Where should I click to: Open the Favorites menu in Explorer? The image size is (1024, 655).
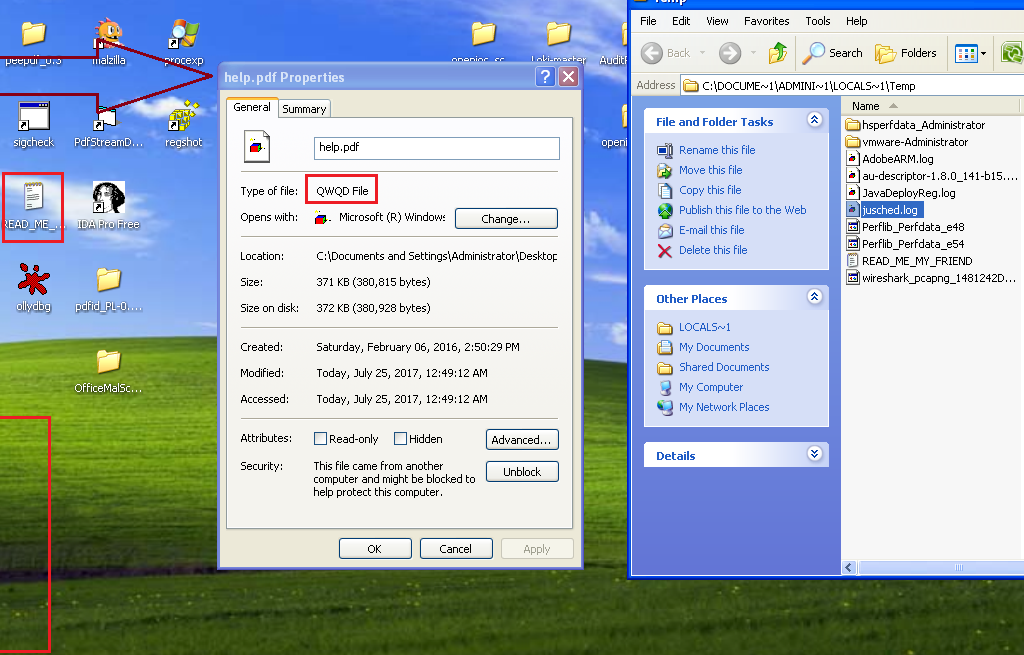(766, 21)
